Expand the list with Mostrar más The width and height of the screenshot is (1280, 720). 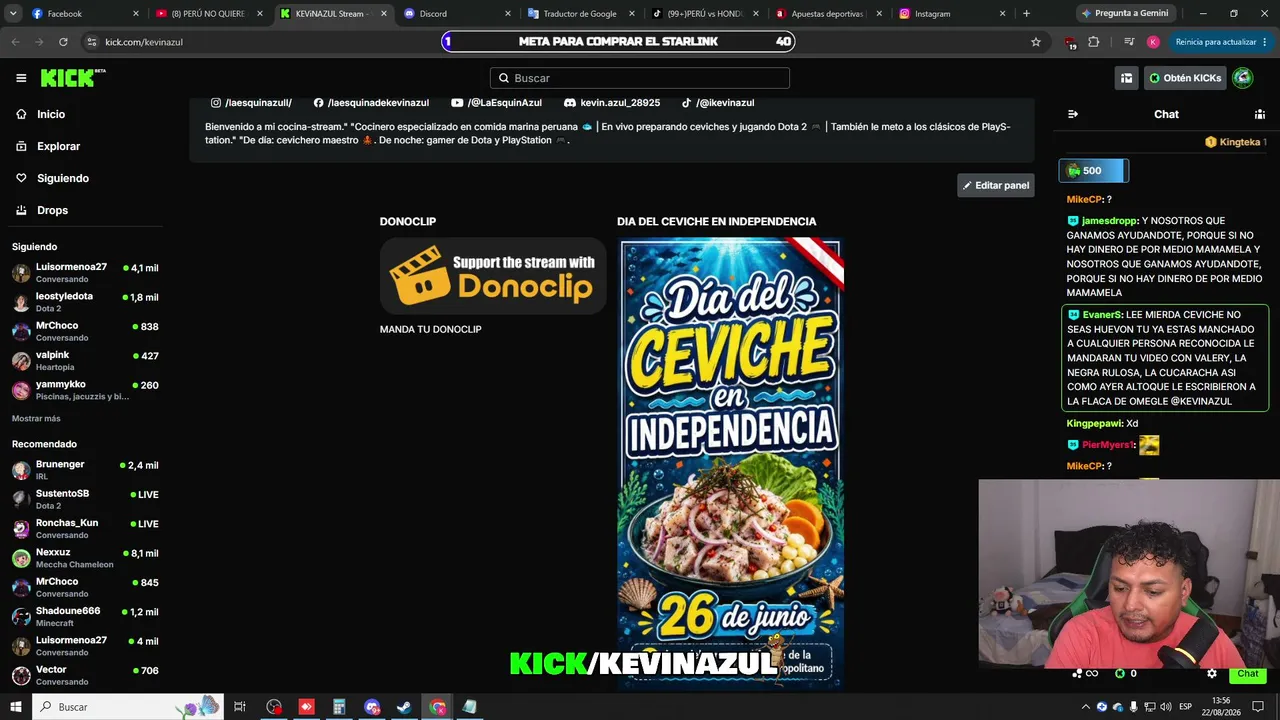36,418
